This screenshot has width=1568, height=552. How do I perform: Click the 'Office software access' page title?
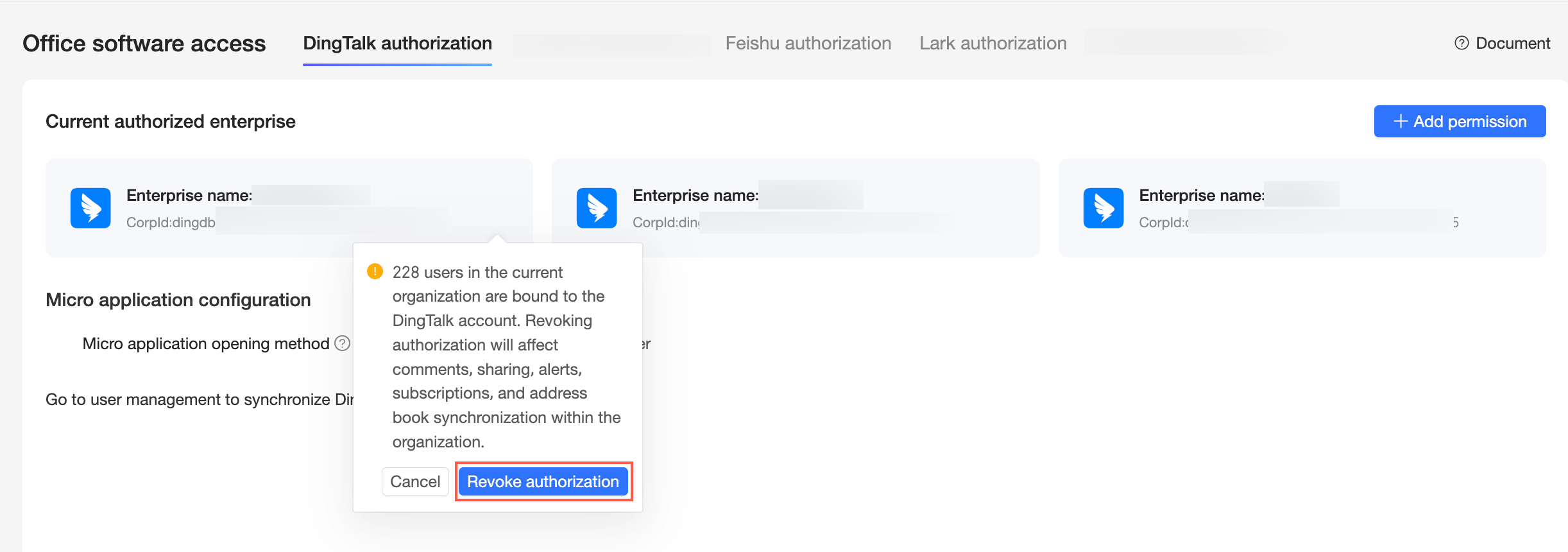point(144,43)
